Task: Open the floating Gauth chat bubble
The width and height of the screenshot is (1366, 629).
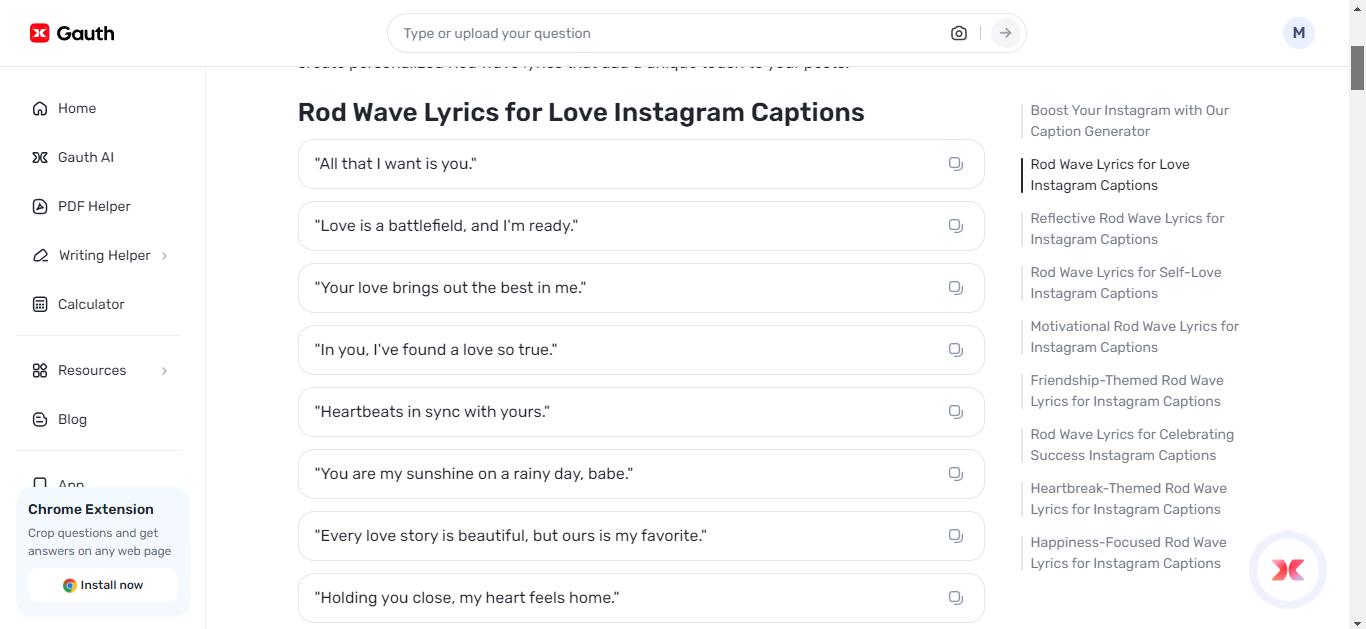Action: pyautogui.click(x=1288, y=570)
